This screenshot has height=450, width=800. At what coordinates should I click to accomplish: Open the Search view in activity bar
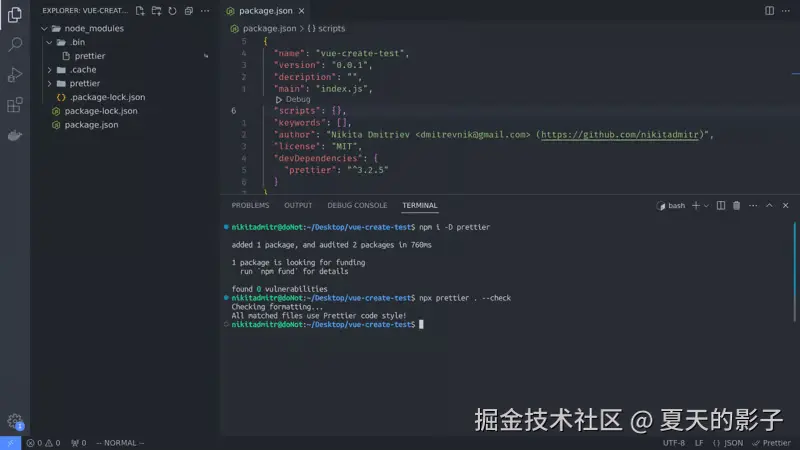point(15,44)
